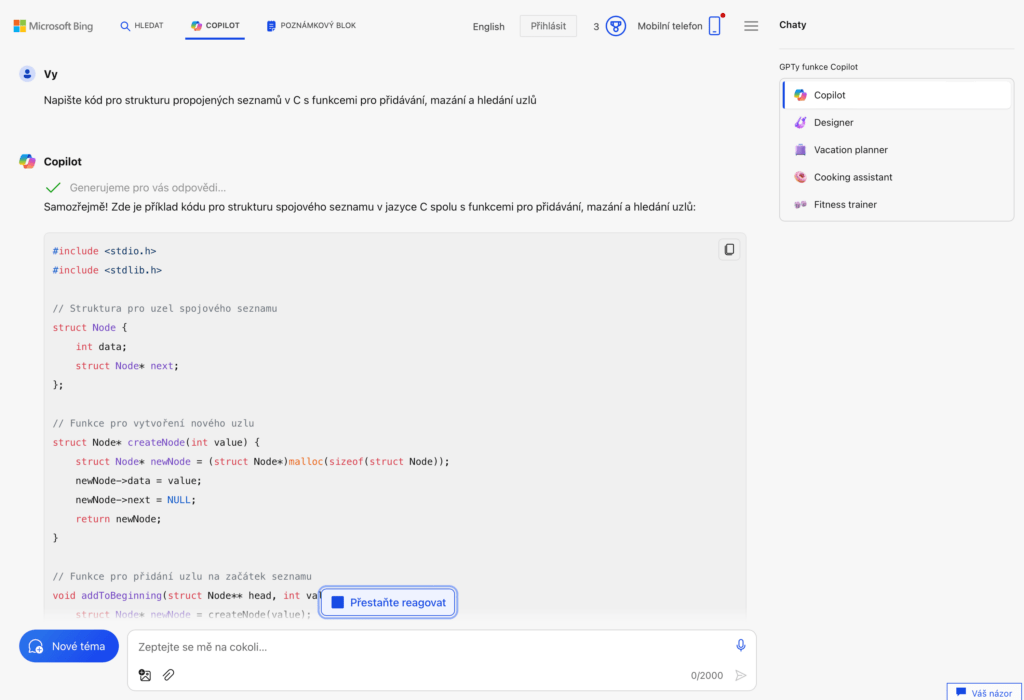Viewport: 1024px width, 700px height.
Task: Copy code with the clipboard icon
Action: click(x=729, y=249)
